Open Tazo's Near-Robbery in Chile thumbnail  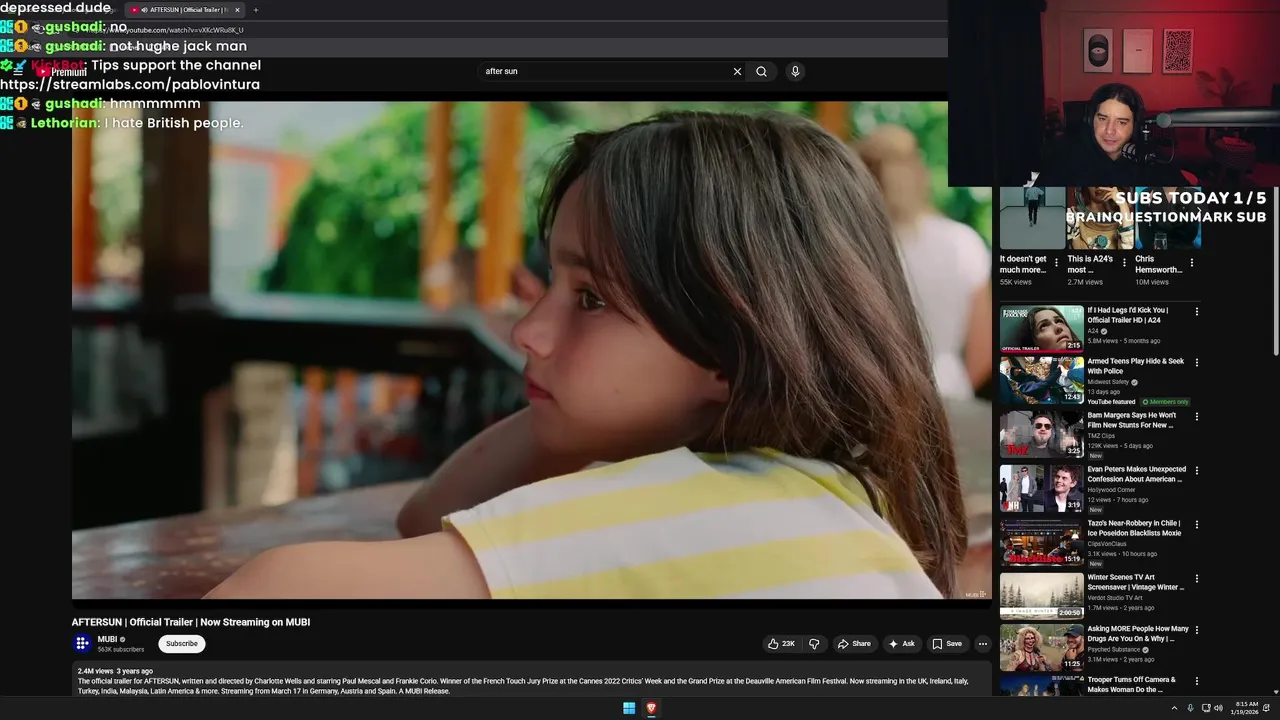(1041, 543)
